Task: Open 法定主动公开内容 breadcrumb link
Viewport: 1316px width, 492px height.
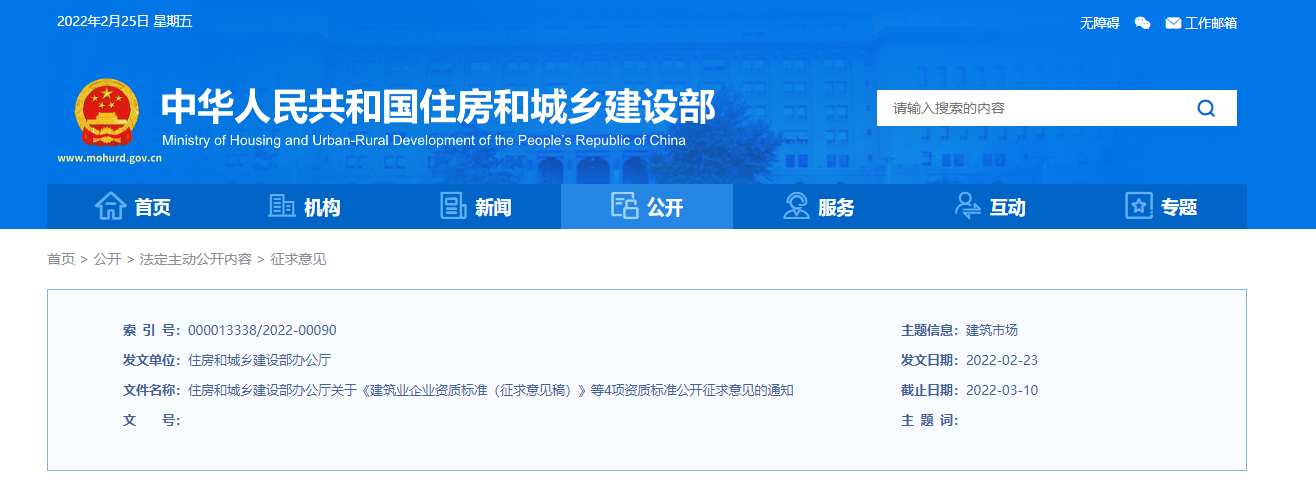Action: tap(196, 259)
